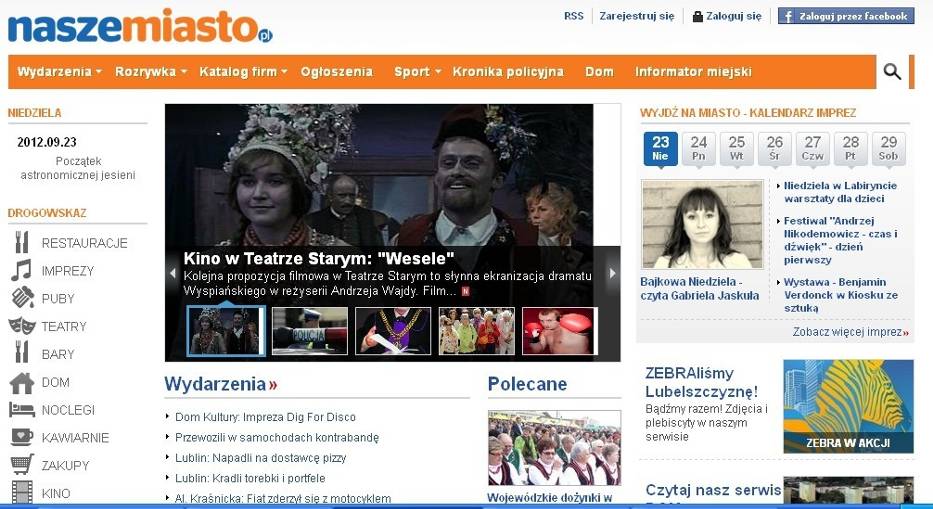This screenshot has width=933, height=509.
Task: Go to next slide with right arrow
Action: pos(612,273)
